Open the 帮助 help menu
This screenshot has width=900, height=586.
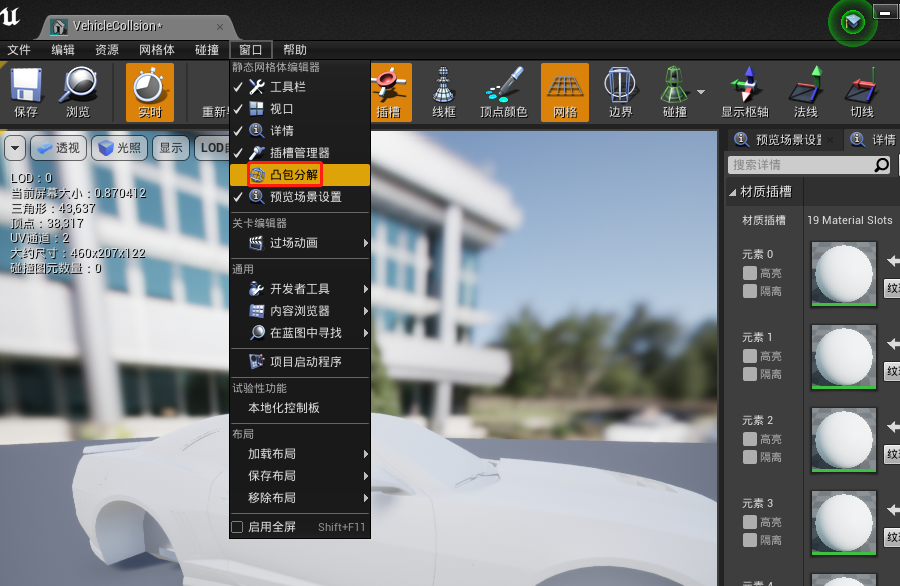(x=294, y=50)
